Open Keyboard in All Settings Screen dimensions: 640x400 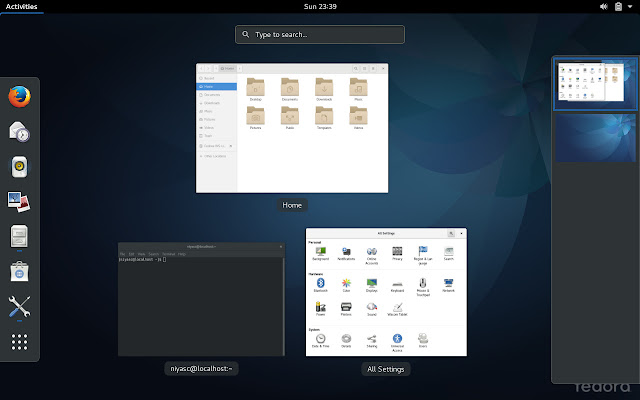397,286
